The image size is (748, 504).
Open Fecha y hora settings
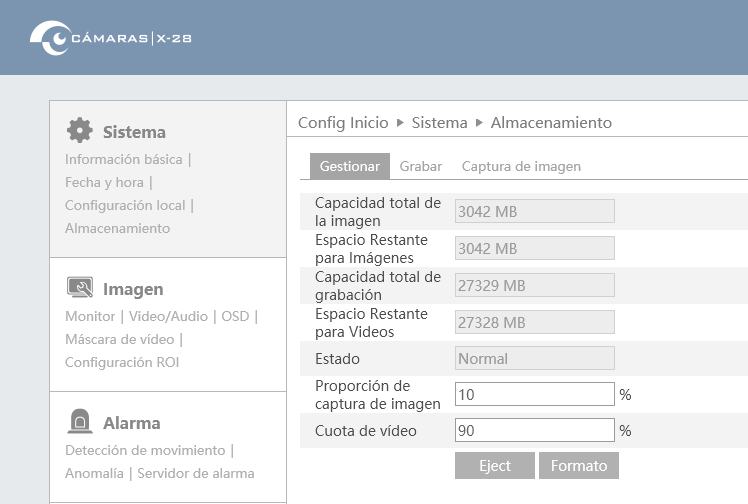pyautogui.click(x=104, y=182)
